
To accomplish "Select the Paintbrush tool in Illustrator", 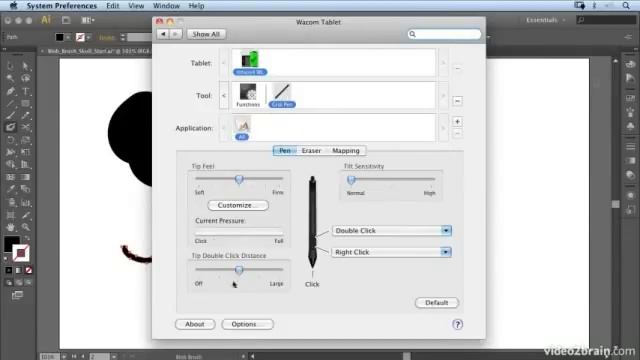I will (11, 115).
